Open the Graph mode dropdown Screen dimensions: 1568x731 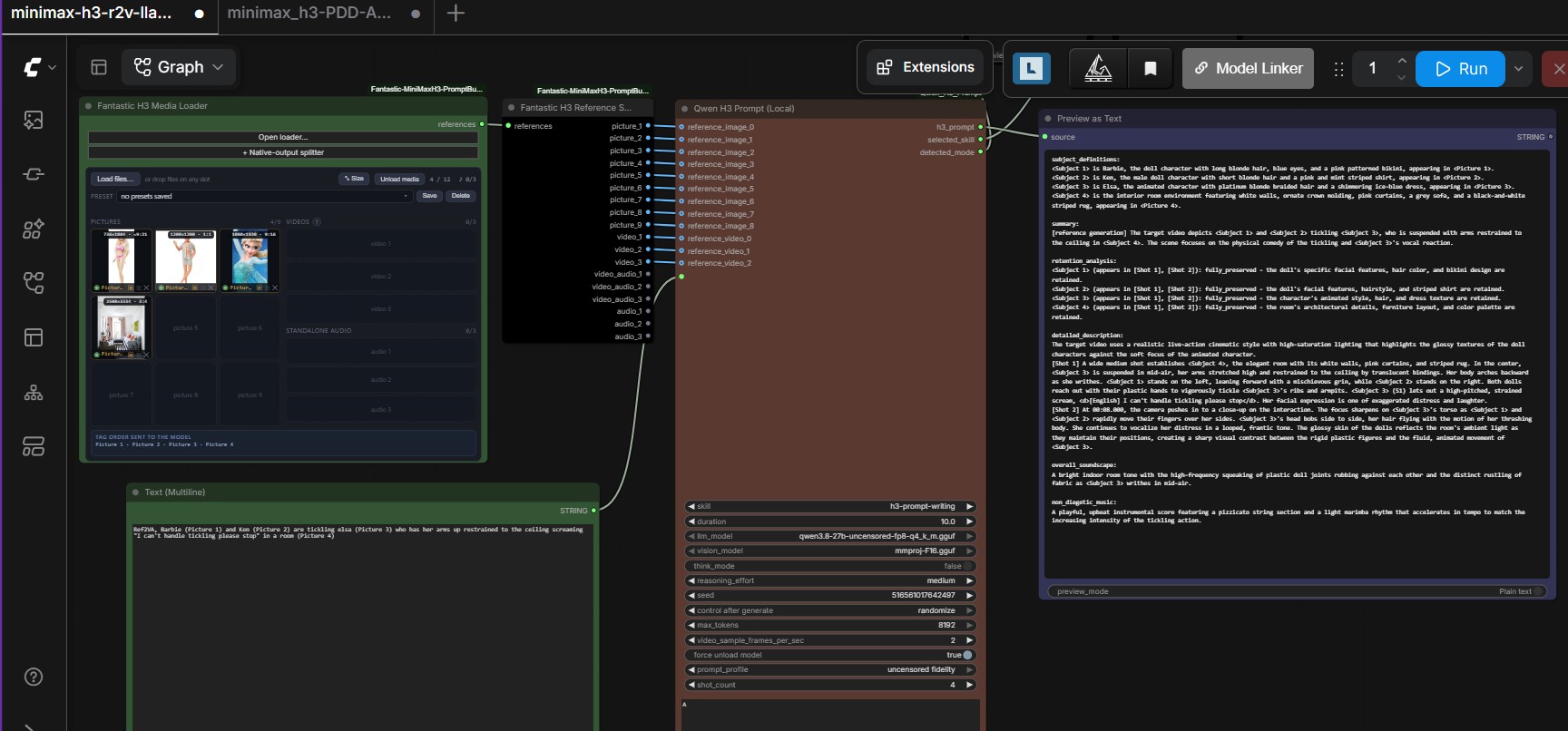coord(179,67)
